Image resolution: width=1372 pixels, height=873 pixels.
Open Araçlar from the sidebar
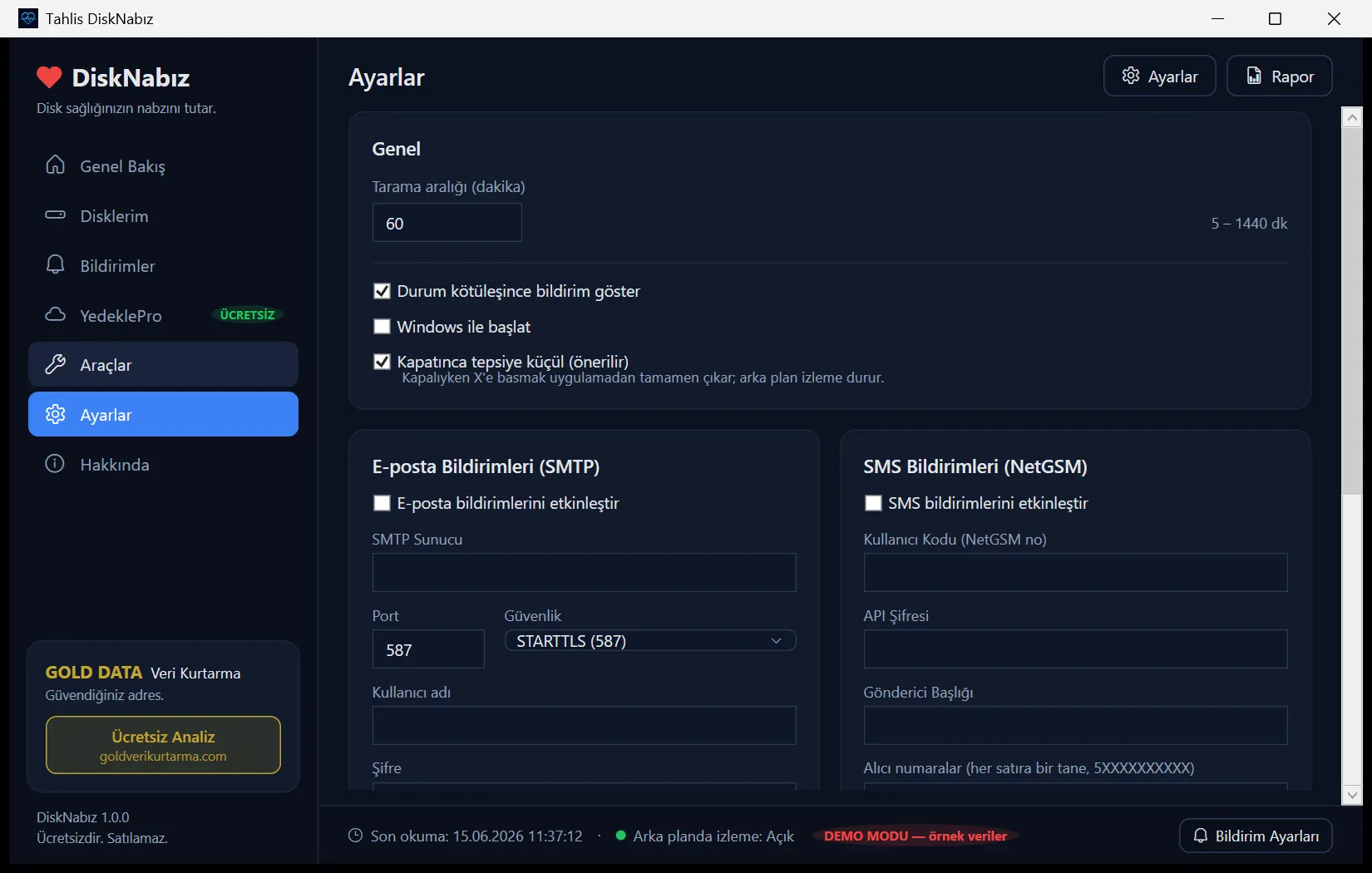[x=163, y=364]
